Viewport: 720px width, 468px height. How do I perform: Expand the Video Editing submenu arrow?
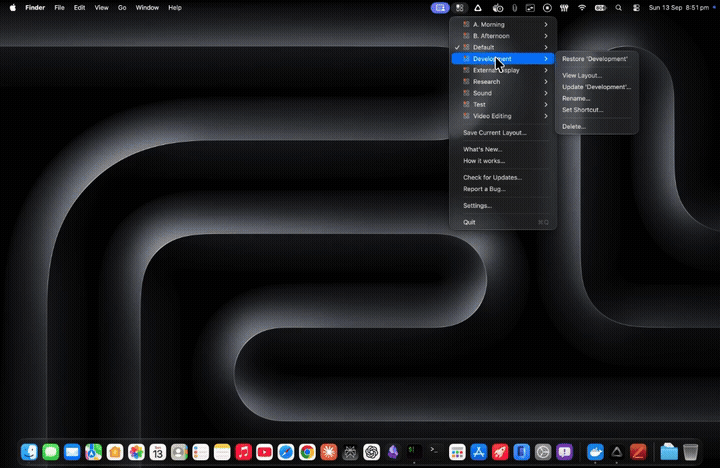click(546, 116)
